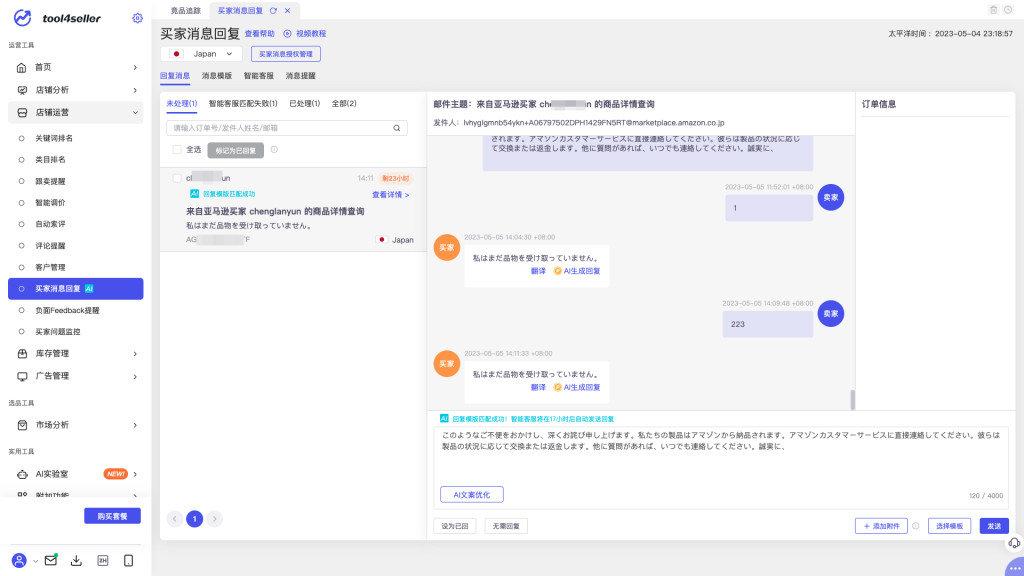
Task: Click the 发送 send button
Action: click(x=994, y=526)
